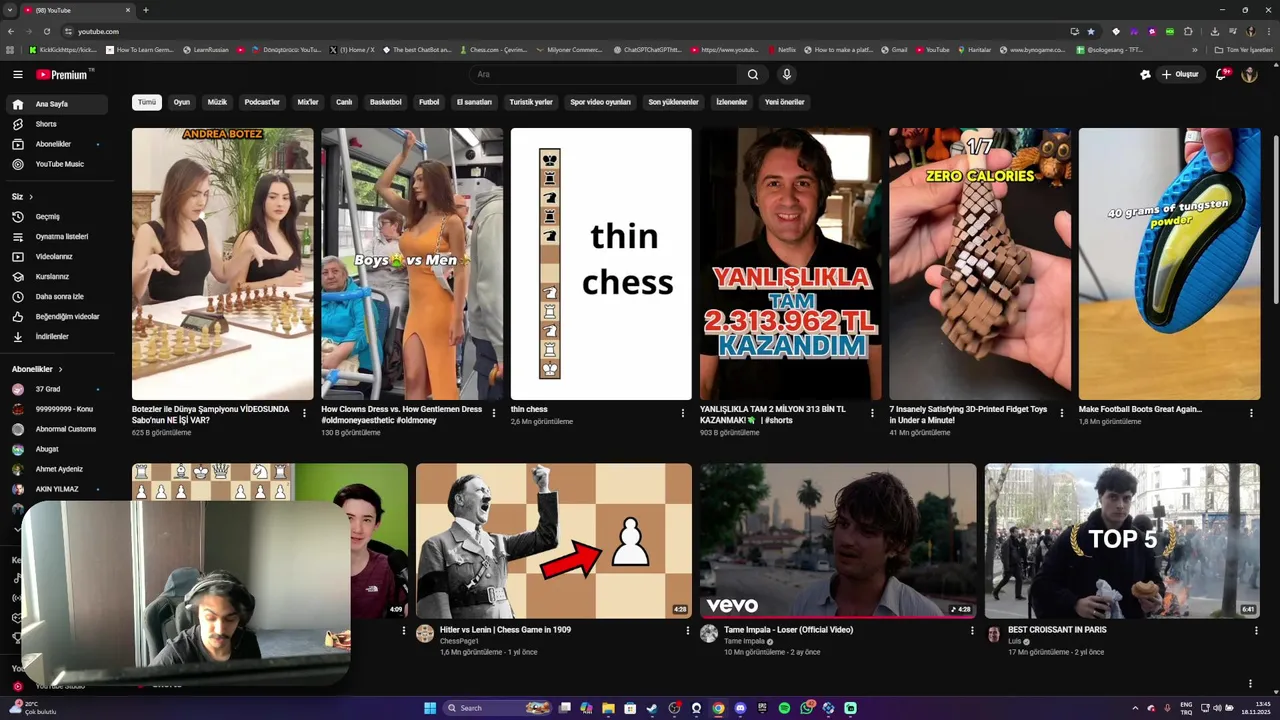The image size is (1280, 720).
Task: Open Beğendiğim videolar liked videos
Action: [57, 316]
